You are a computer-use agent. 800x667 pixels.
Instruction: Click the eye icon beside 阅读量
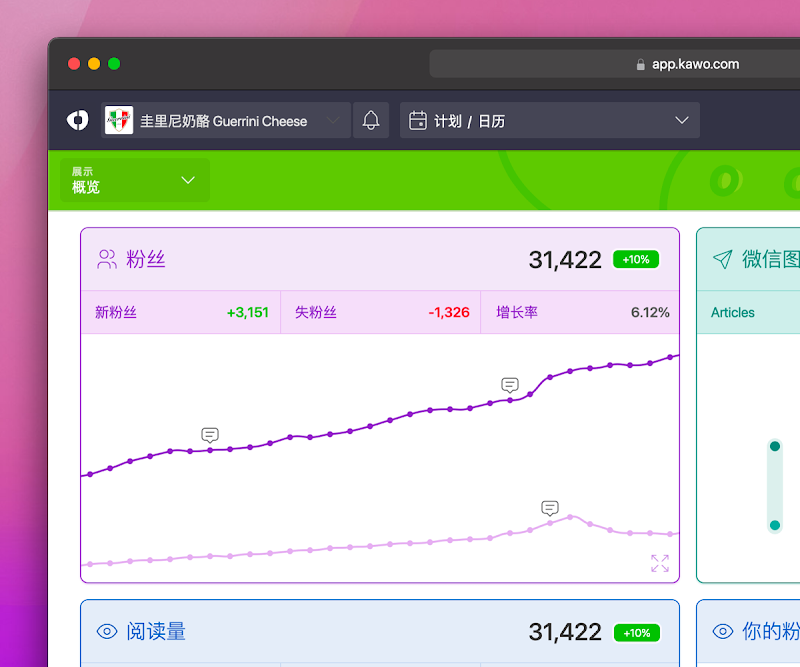coord(107,631)
